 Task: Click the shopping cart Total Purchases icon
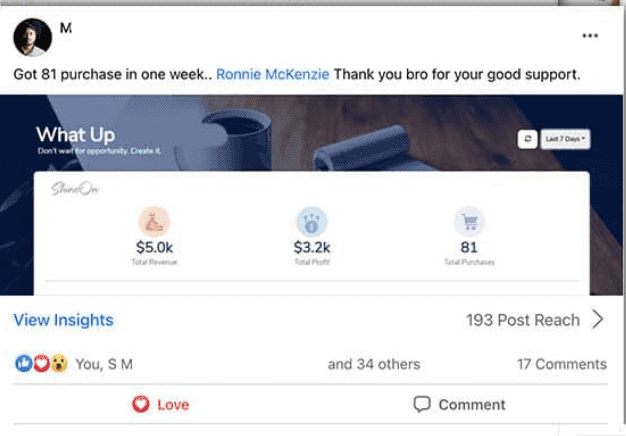coord(469,222)
